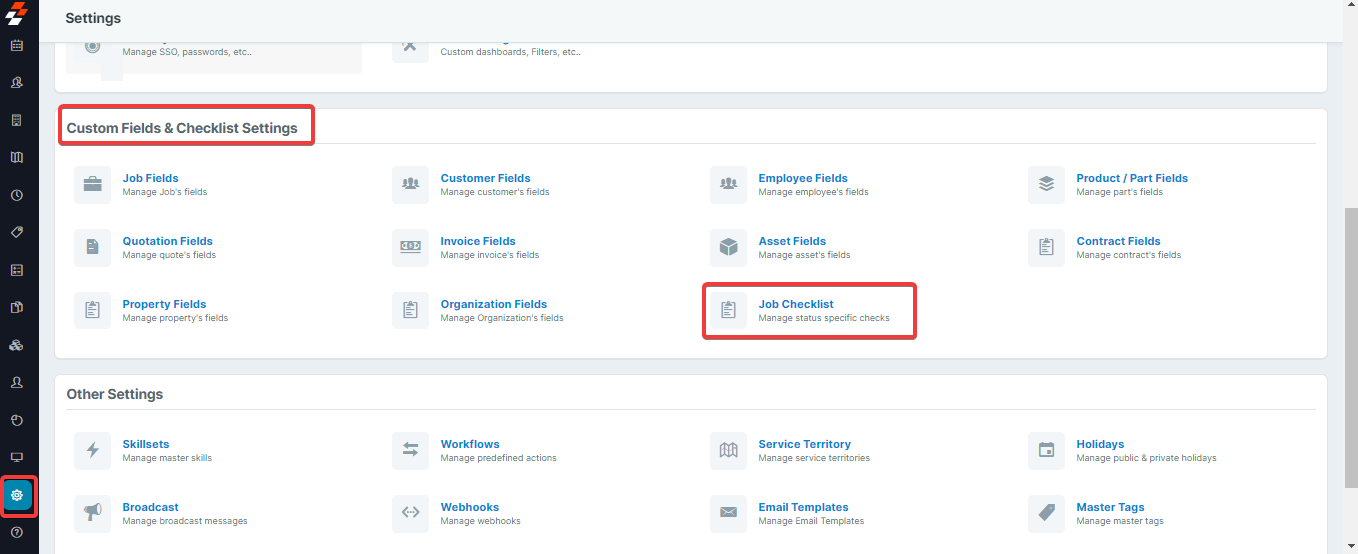The image size is (1358, 554).
Task: Open the help question mark in sidebar
Action: [x=17, y=533]
